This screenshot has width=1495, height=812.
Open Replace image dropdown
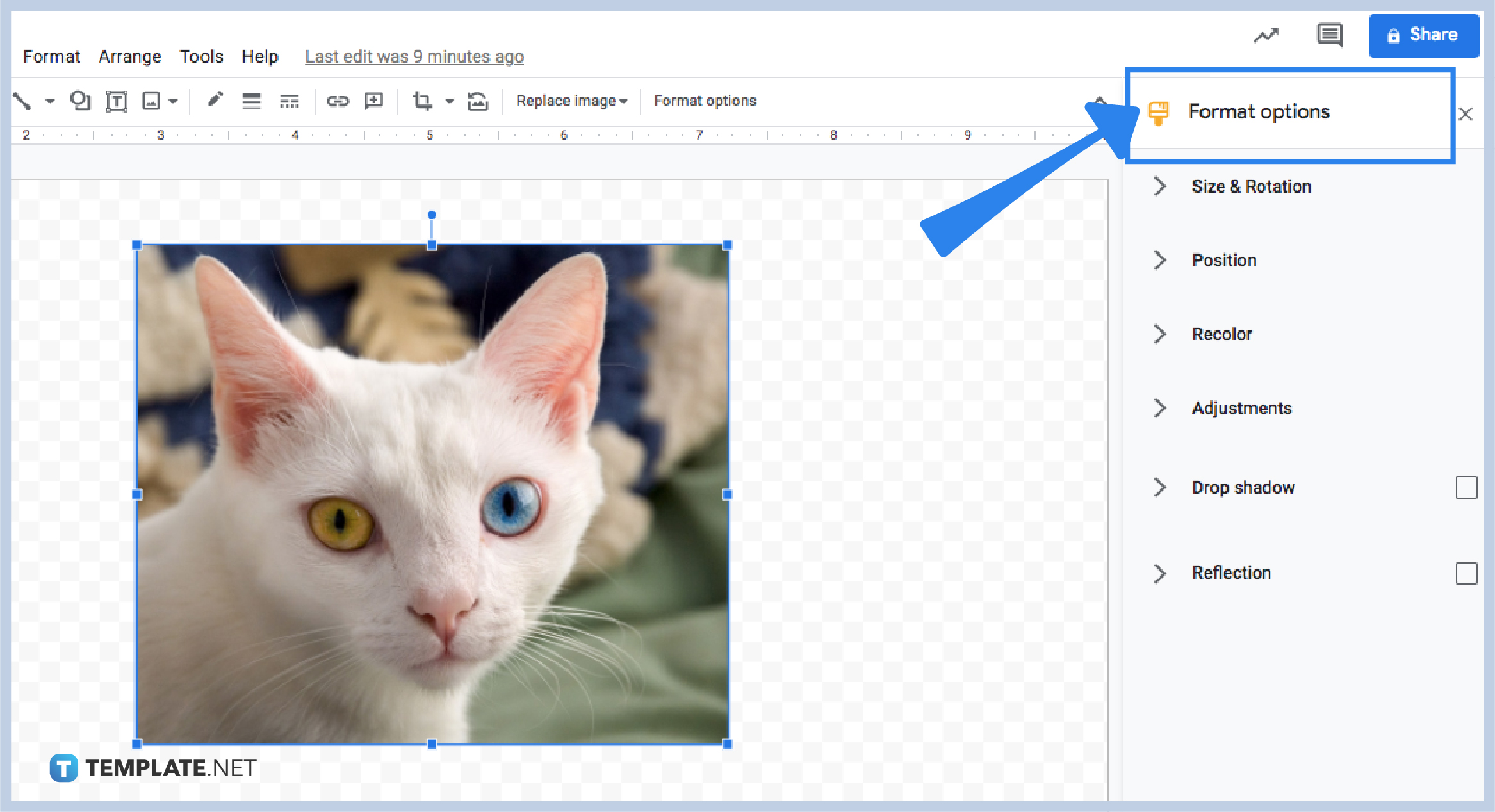571,101
